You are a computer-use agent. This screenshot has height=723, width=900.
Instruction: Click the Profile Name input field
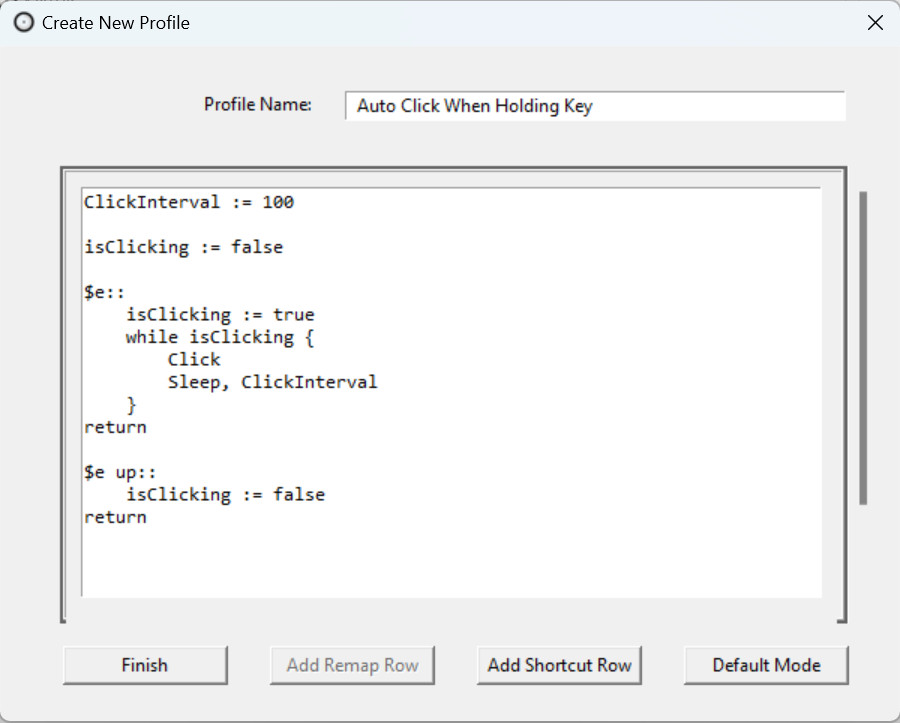tap(595, 106)
